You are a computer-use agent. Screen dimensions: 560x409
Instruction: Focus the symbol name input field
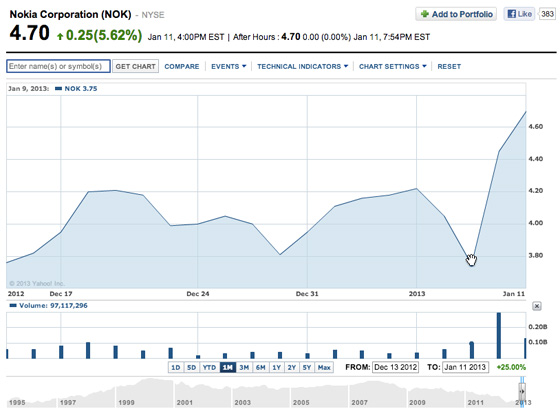(58, 66)
